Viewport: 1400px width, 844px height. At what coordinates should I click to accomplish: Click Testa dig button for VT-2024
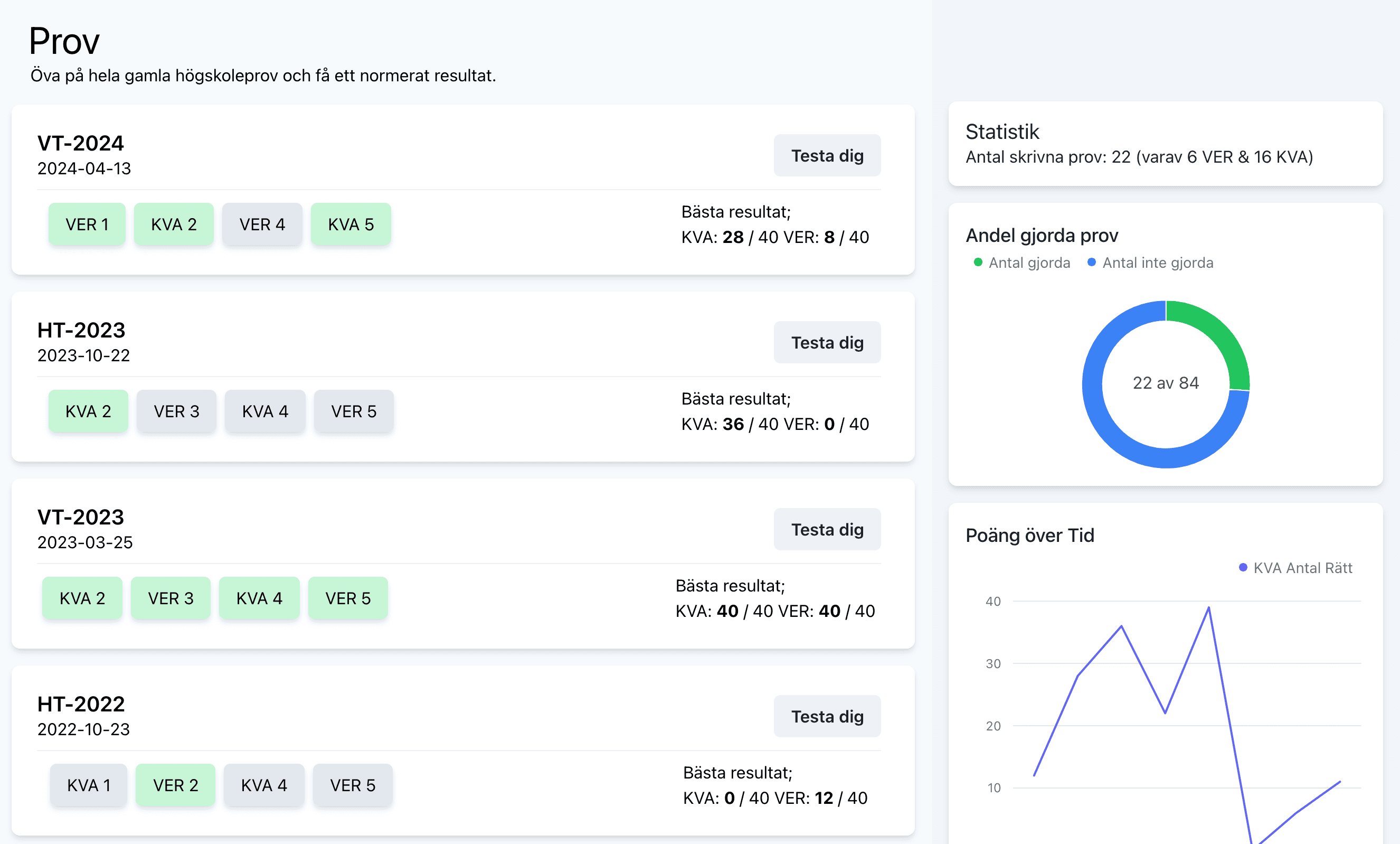point(827,156)
